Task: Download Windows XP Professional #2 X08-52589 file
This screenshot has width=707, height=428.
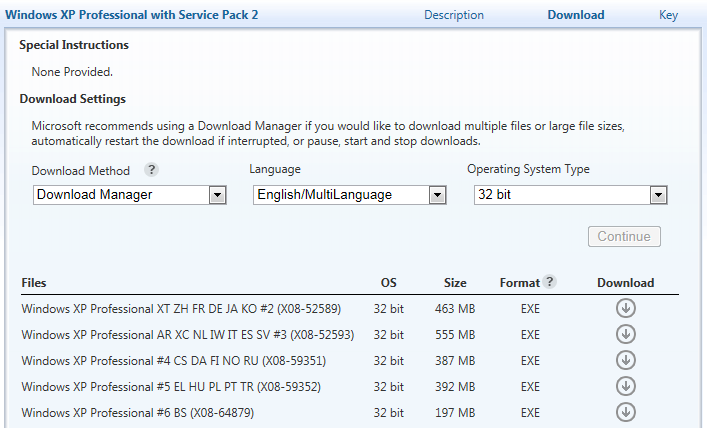Action: point(626,309)
